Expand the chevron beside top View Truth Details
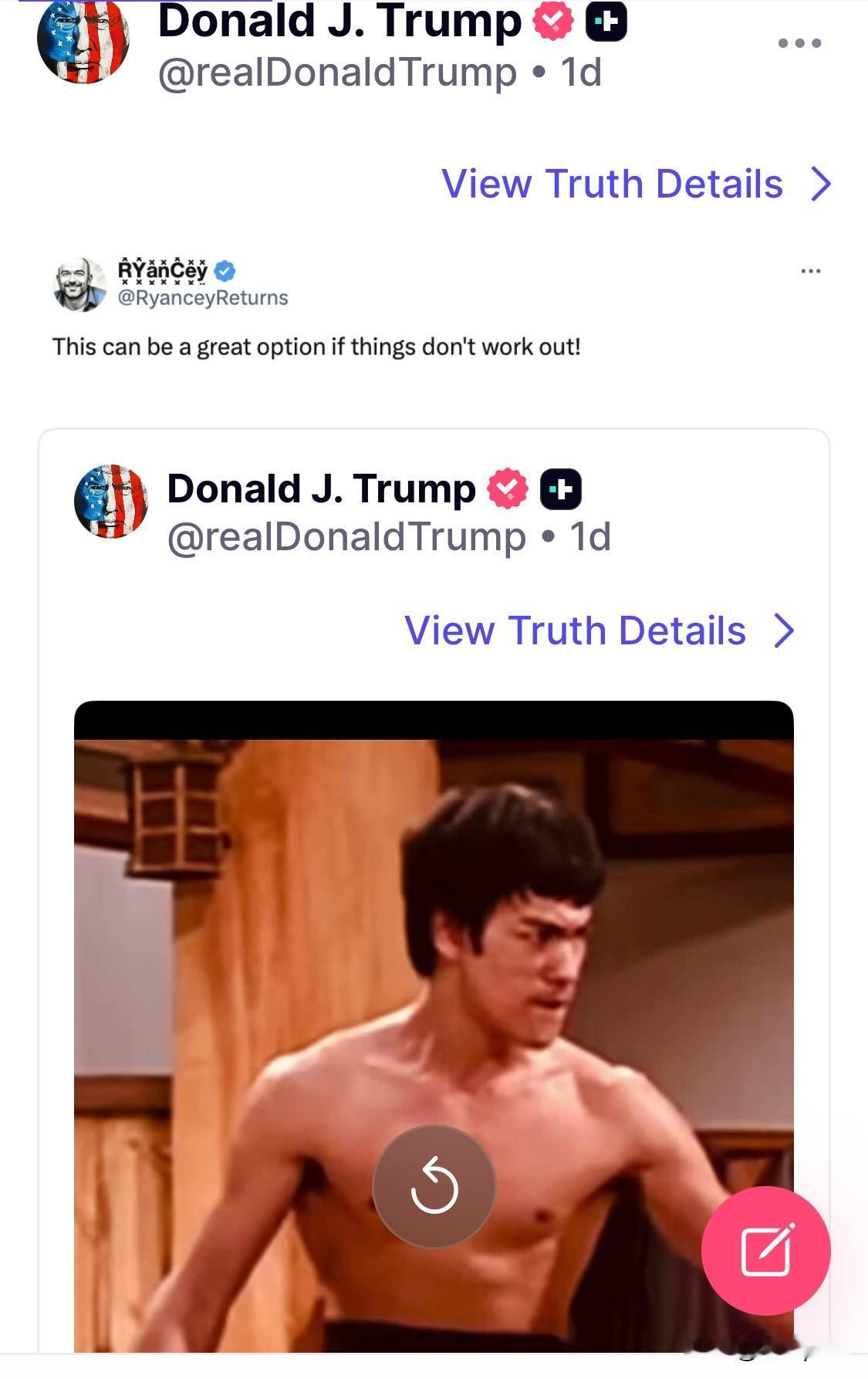This screenshot has height=1379, width=868. (x=822, y=184)
